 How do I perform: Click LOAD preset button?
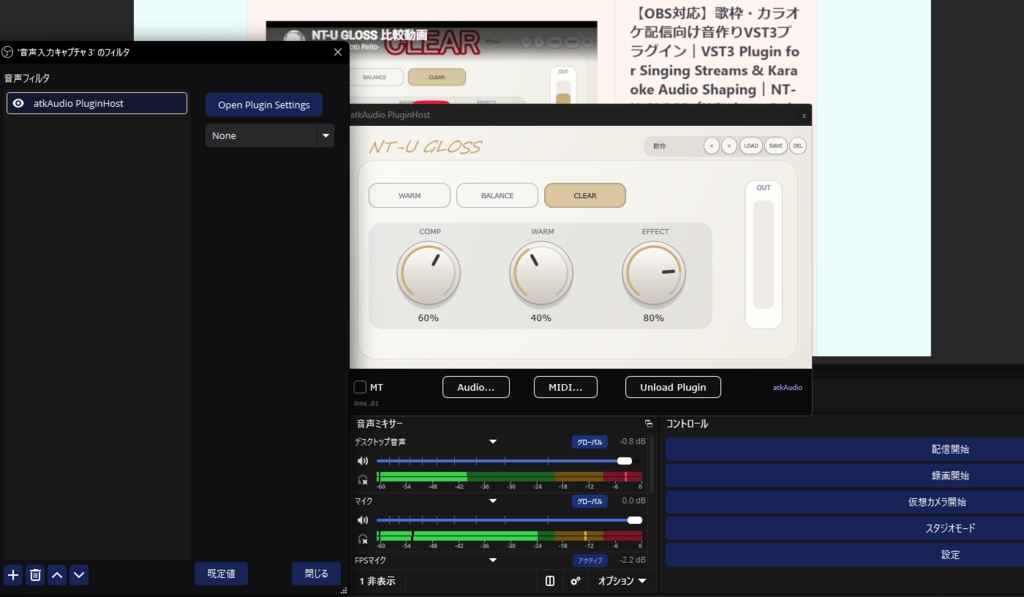click(x=751, y=146)
